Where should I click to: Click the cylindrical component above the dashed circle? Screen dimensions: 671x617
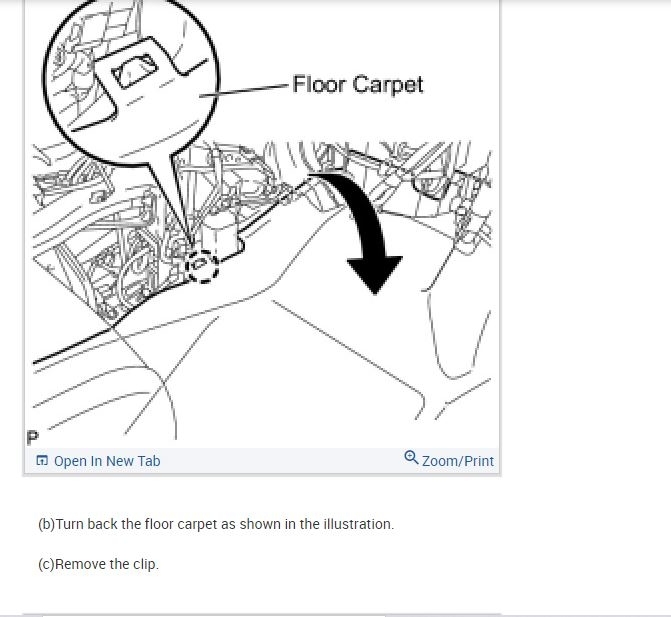pyautogui.click(x=221, y=233)
